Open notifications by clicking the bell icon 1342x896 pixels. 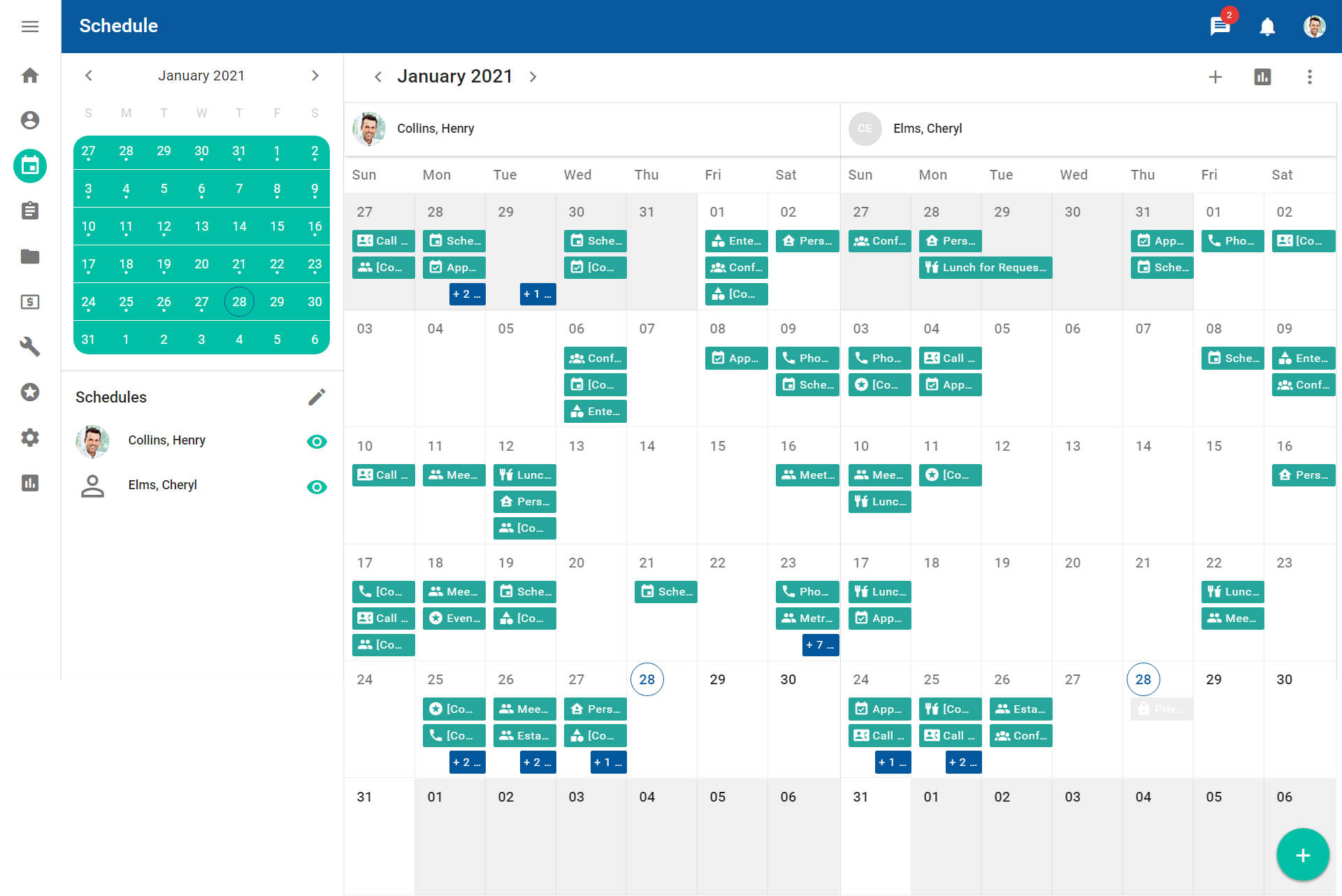point(1267,27)
